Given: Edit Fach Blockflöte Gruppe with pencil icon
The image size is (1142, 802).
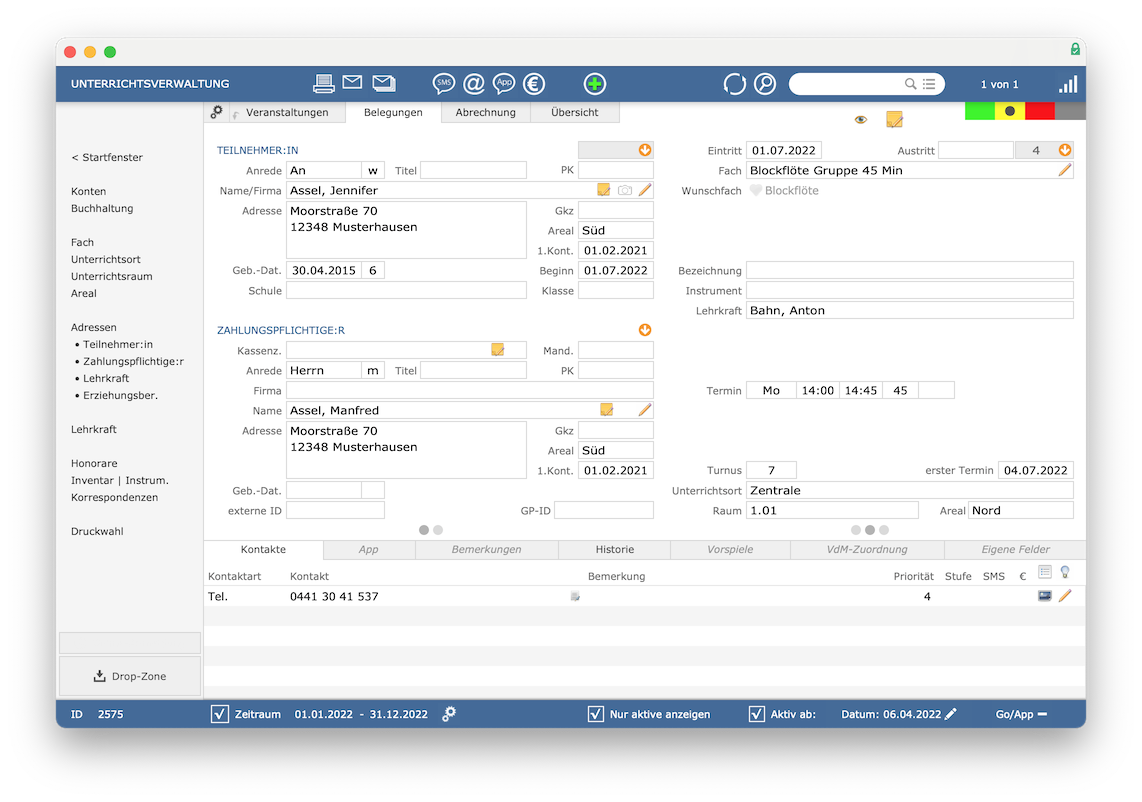Looking at the screenshot, I should tap(1065, 170).
